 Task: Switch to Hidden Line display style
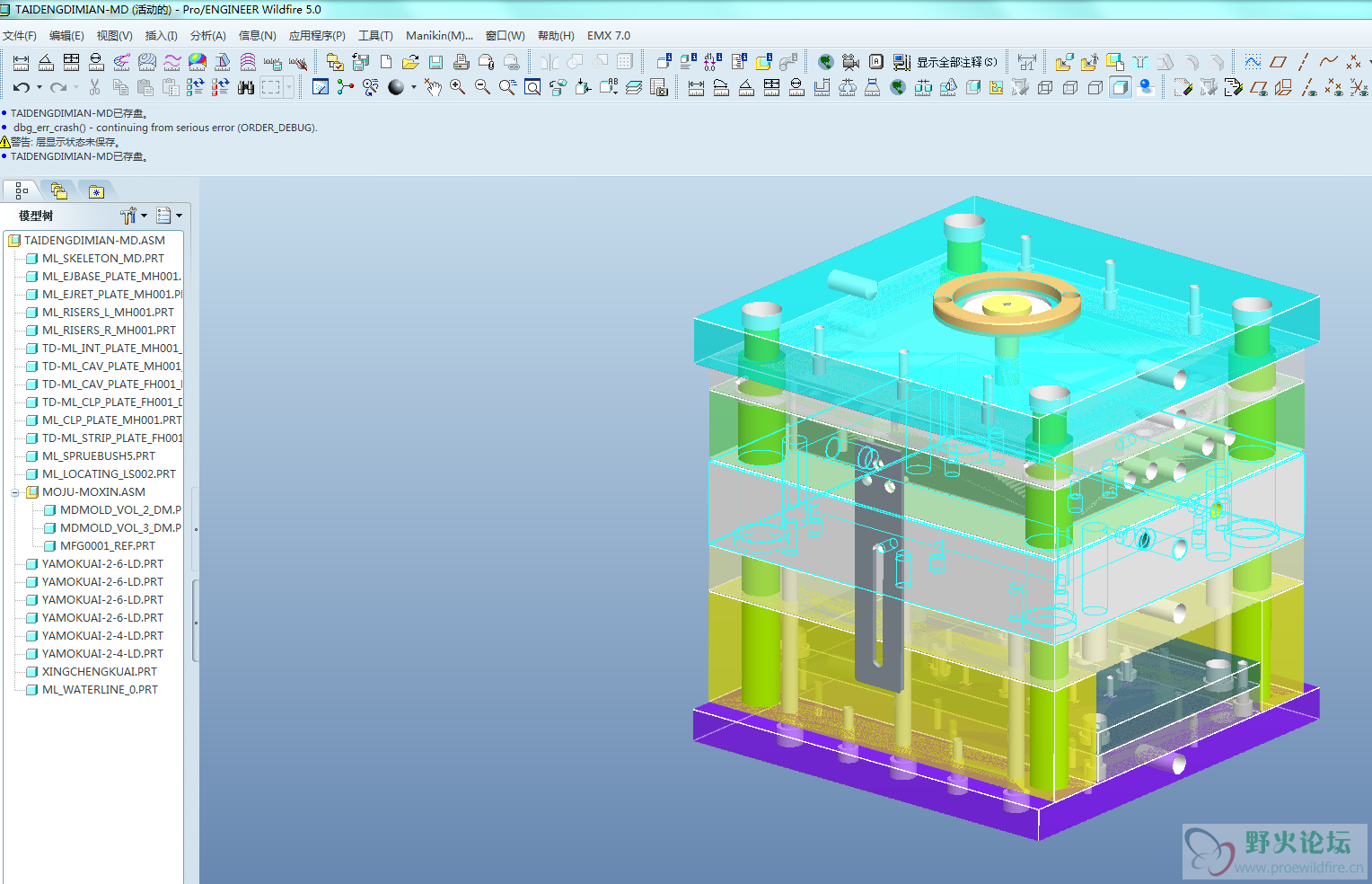point(1069,87)
